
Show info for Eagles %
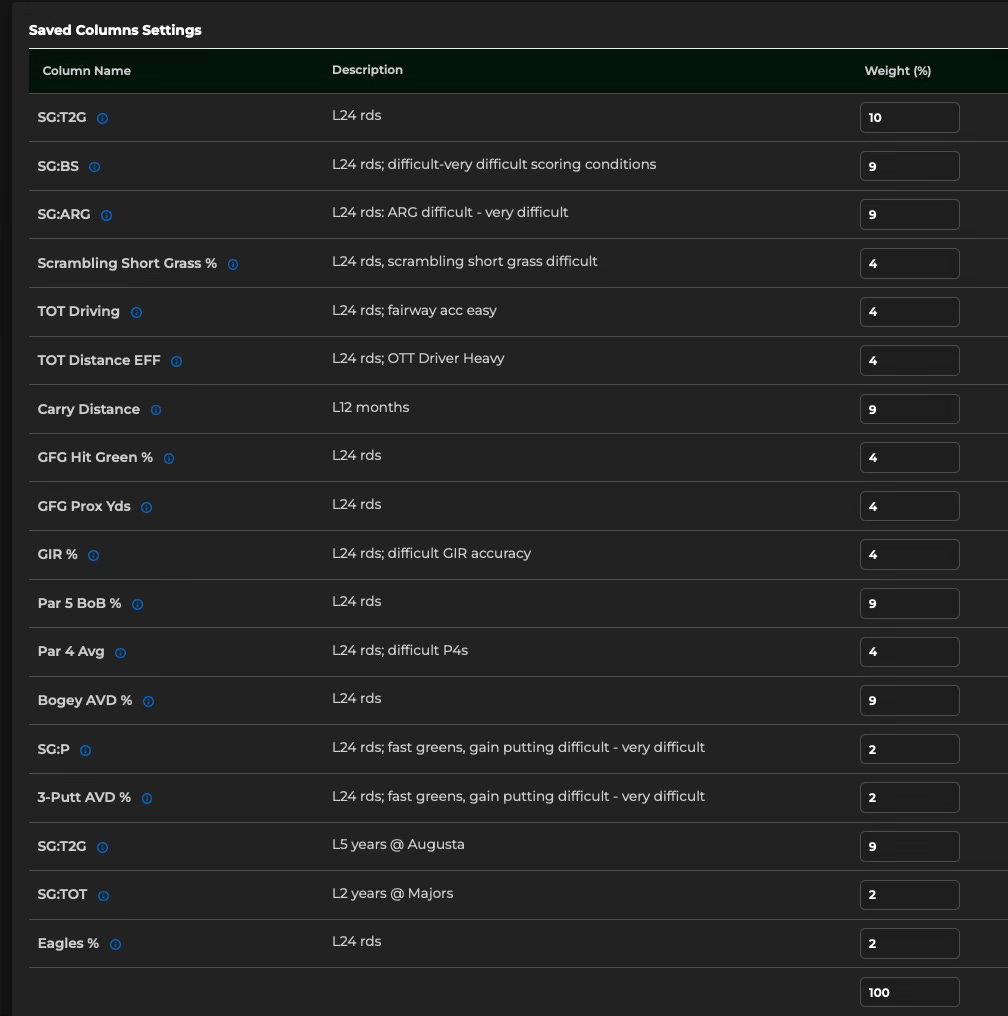click(x=115, y=944)
